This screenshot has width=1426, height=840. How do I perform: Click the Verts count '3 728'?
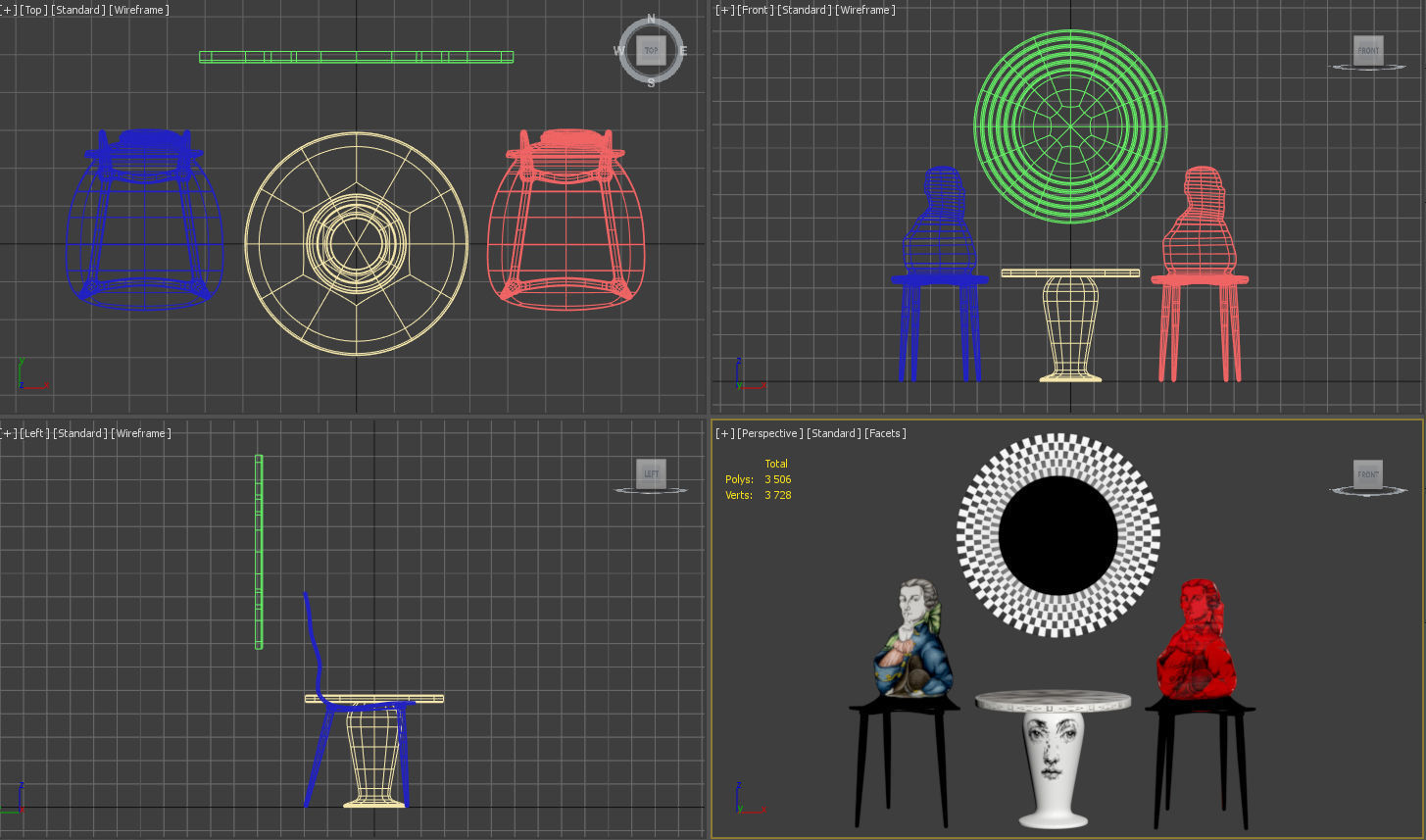tap(778, 495)
